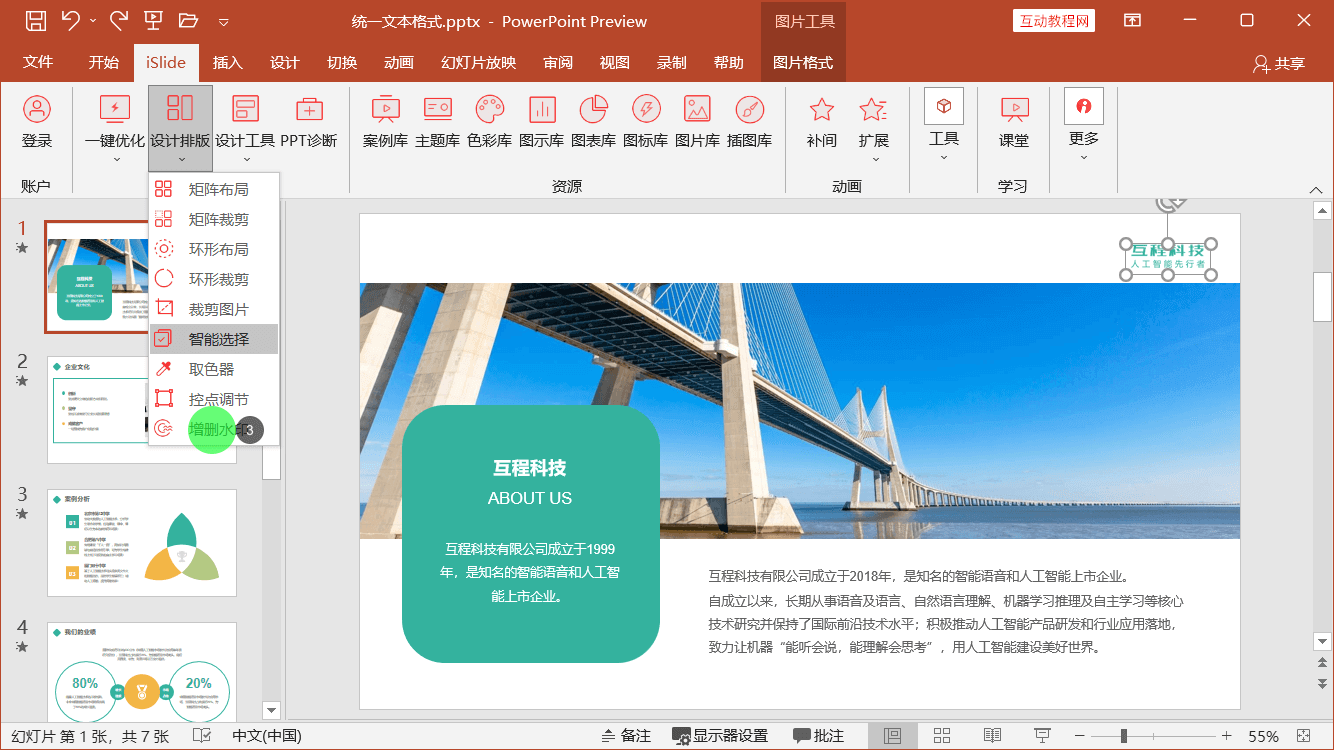Click the Open folder icon
The width and height of the screenshot is (1334, 750).
[x=188, y=20]
